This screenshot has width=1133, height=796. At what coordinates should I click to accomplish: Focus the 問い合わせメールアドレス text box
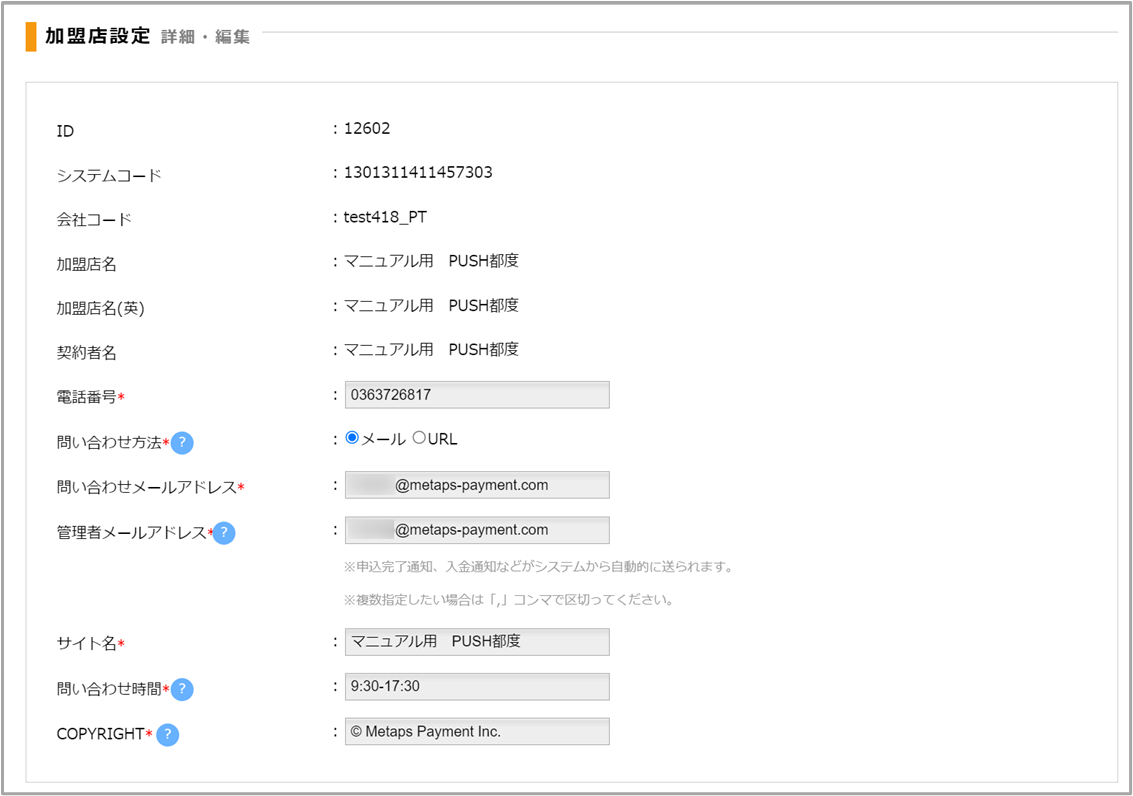click(476, 485)
